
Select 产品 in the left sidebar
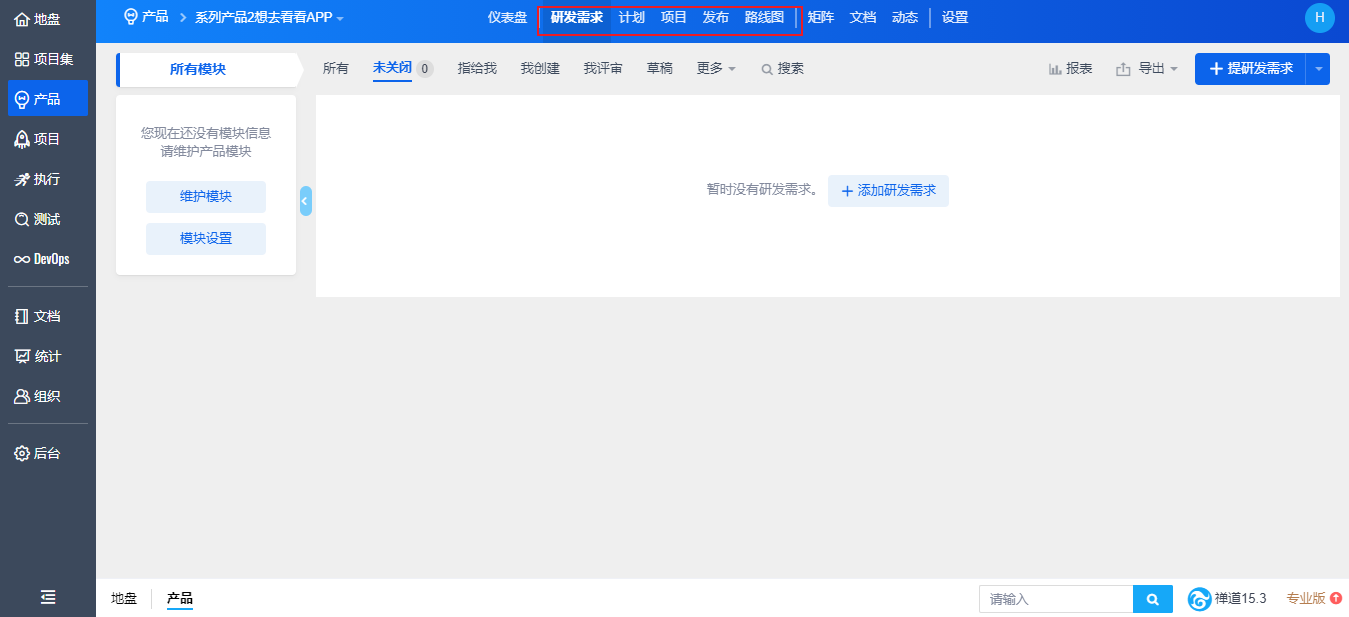pos(47,99)
